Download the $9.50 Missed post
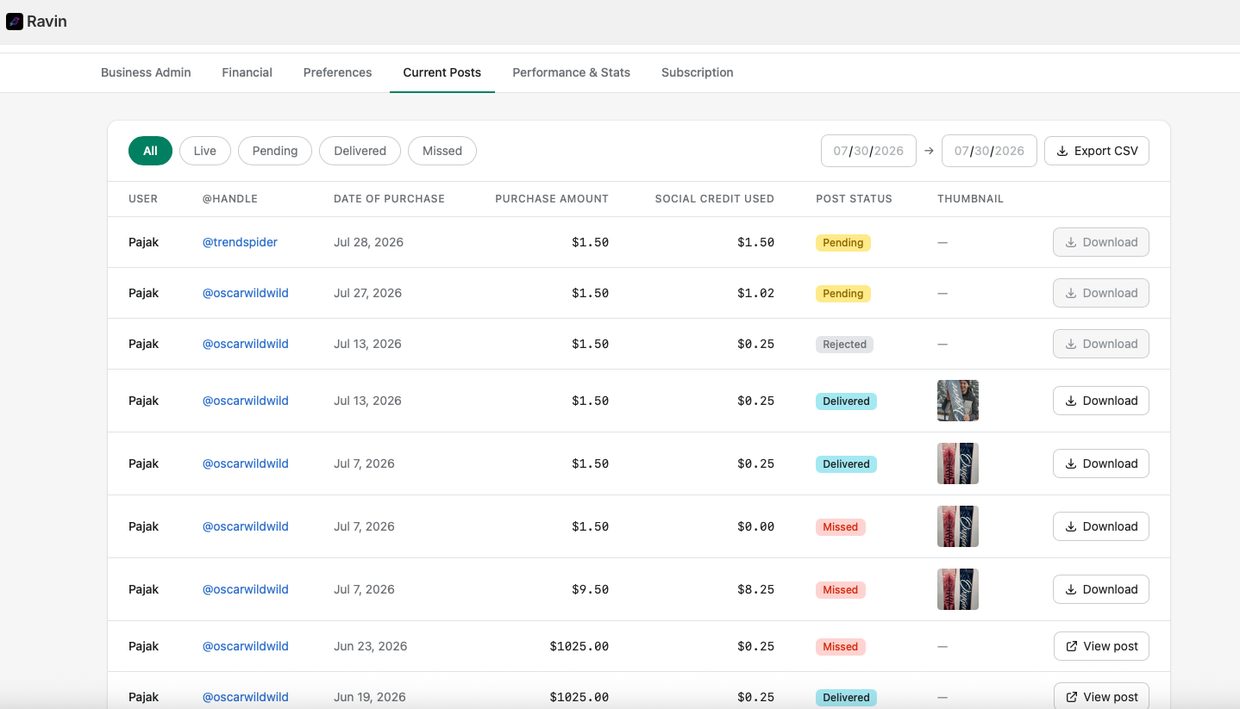1240x709 pixels. coord(1101,590)
